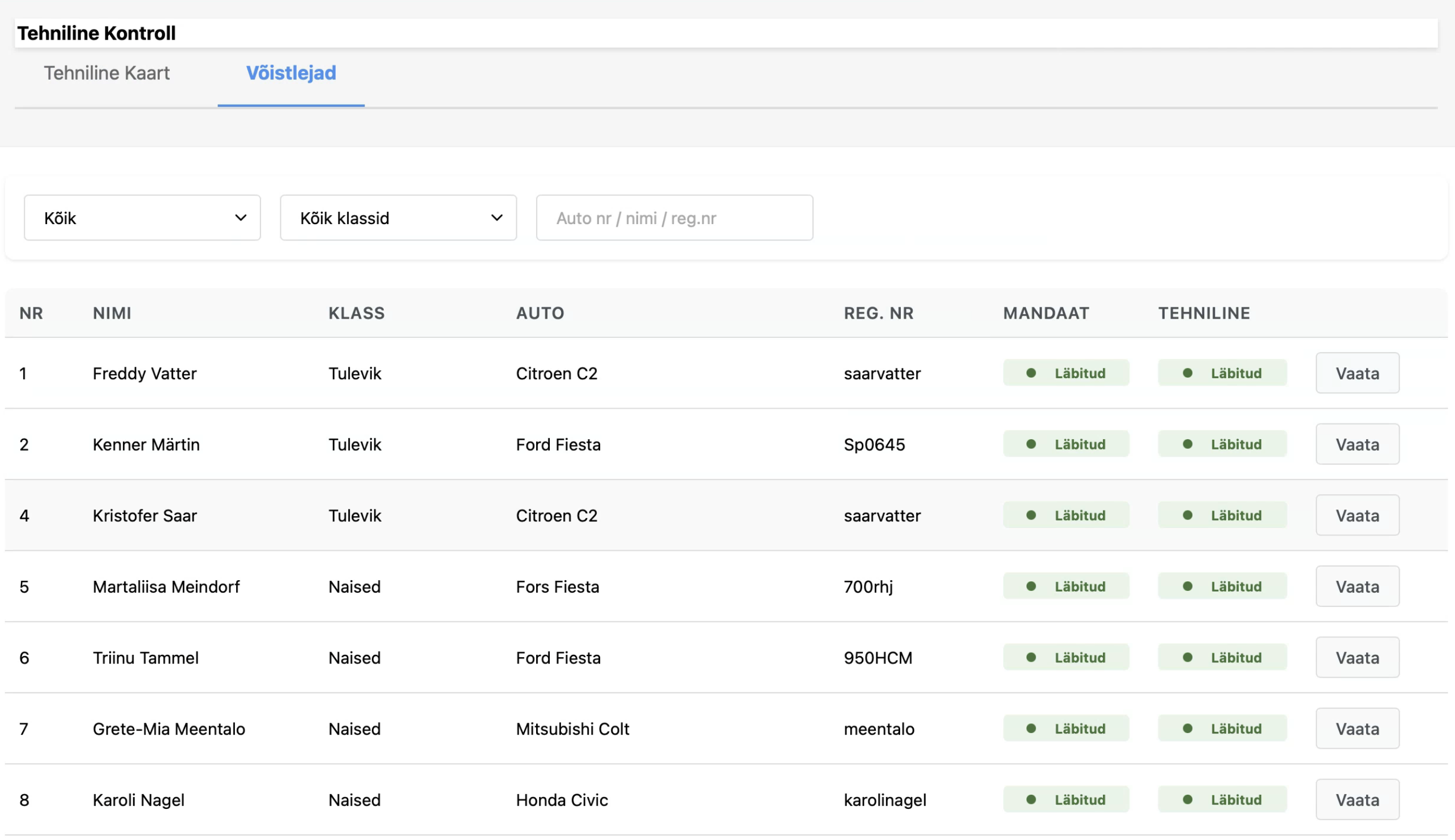Open Vaata for Kenner Märtin
1455x840 pixels.
click(1357, 444)
